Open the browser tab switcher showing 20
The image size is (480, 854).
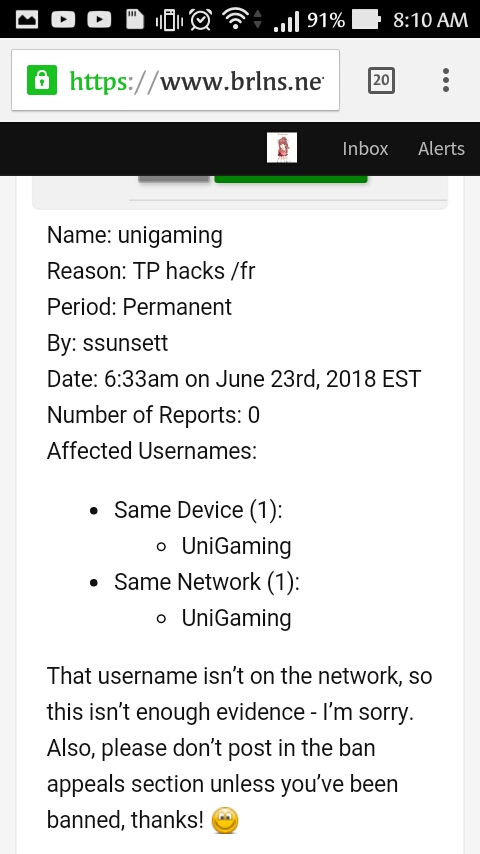coord(381,81)
